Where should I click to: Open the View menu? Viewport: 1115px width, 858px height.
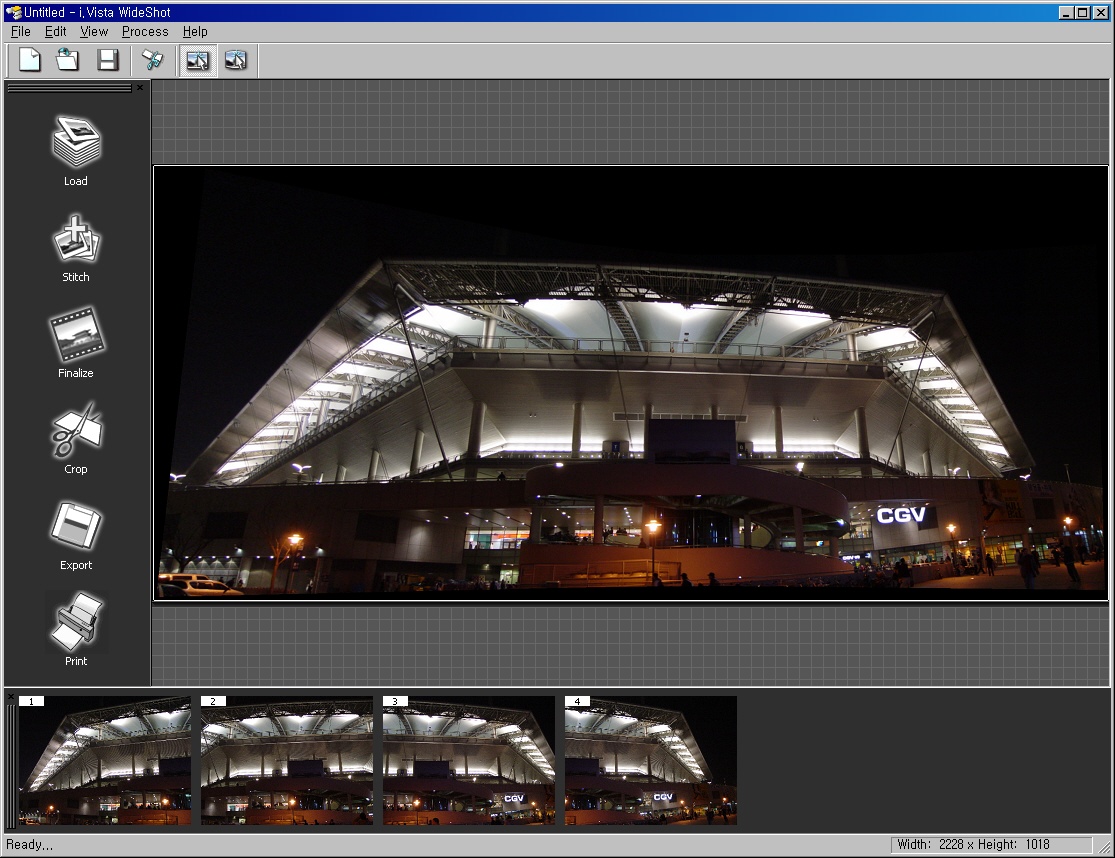pyautogui.click(x=93, y=31)
